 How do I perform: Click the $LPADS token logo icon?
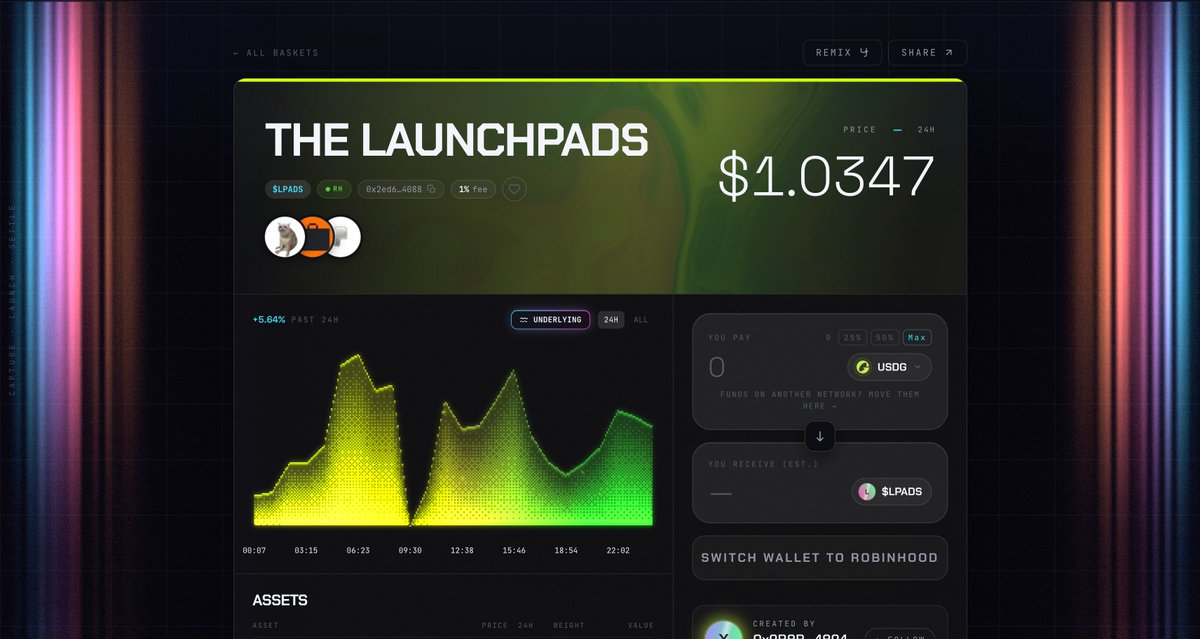tap(867, 492)
